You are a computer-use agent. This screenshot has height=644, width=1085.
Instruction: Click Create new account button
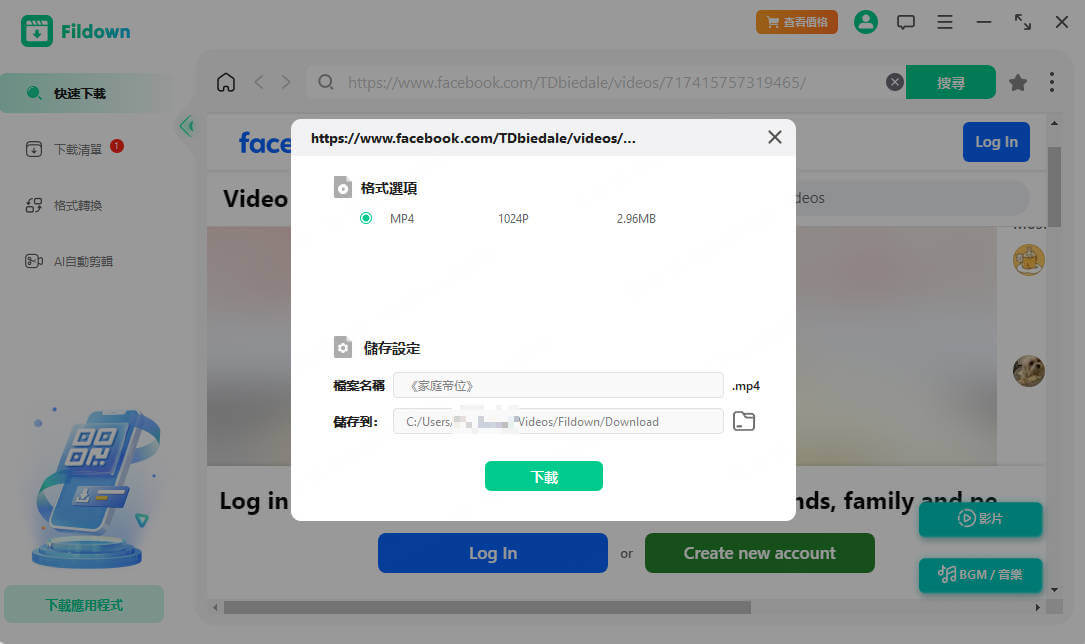pos(759,553)
